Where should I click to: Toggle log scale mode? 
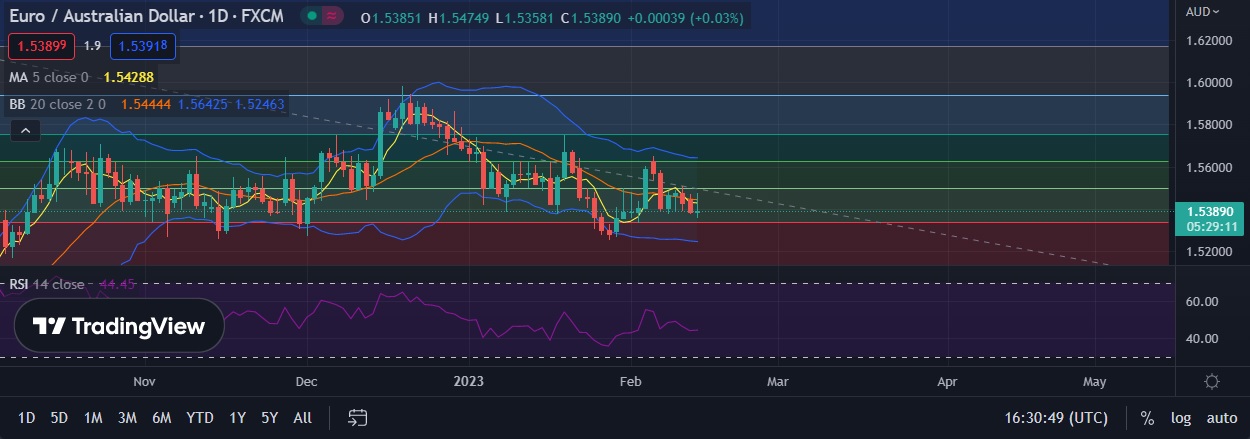pyautogui.click(x=1180, y=418)
